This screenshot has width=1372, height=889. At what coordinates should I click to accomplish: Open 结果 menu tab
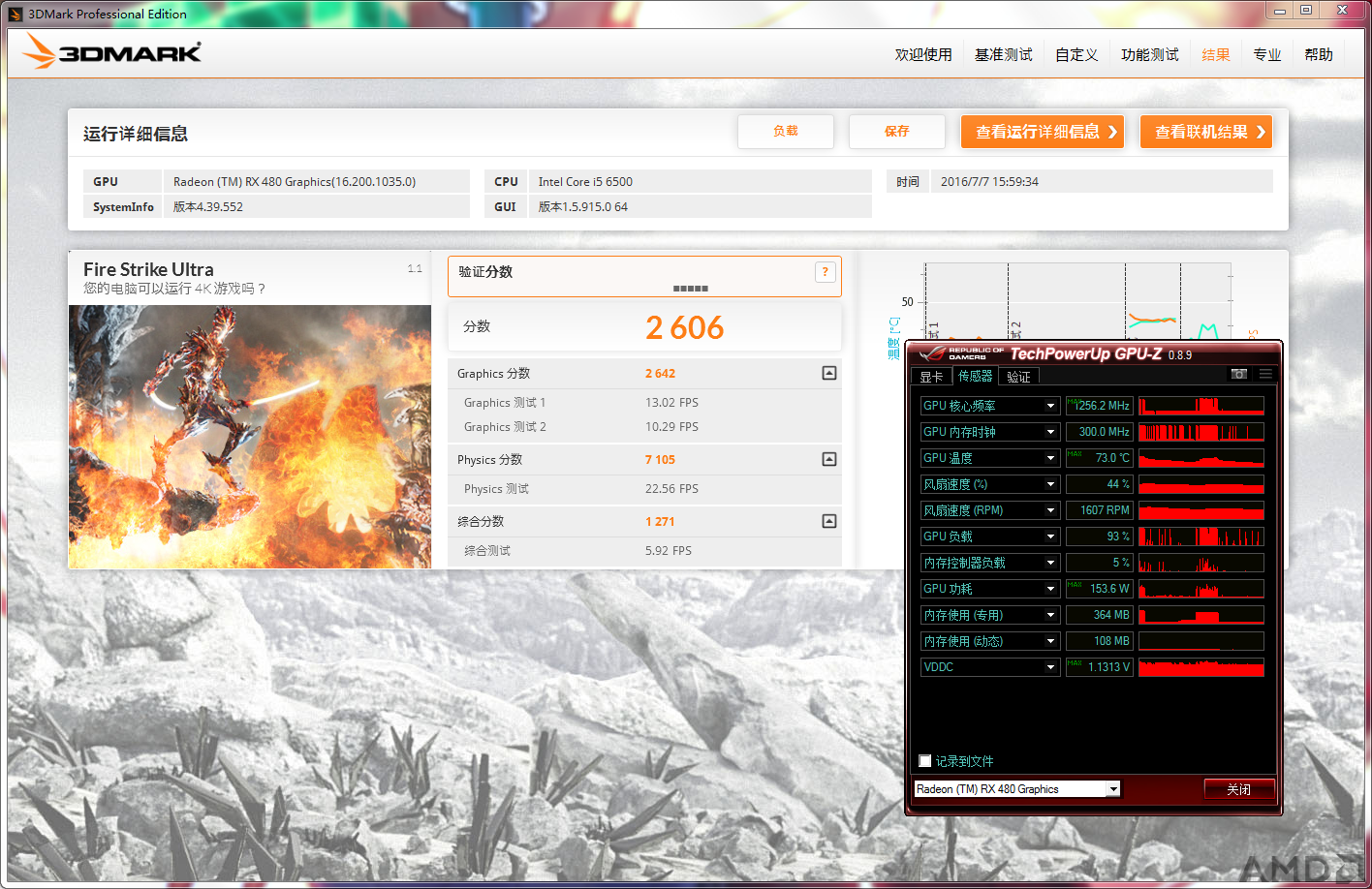point(1216,55)
